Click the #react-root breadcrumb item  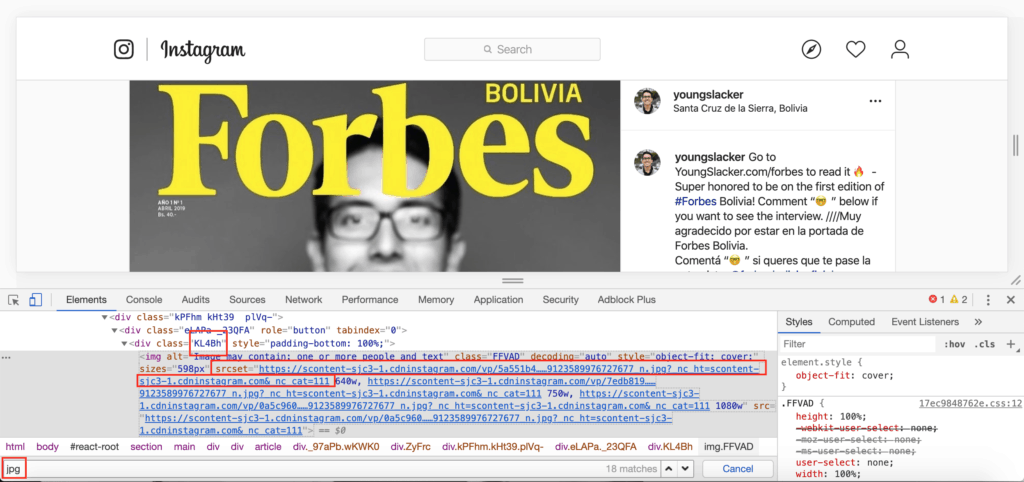click(x=94, y=447)
